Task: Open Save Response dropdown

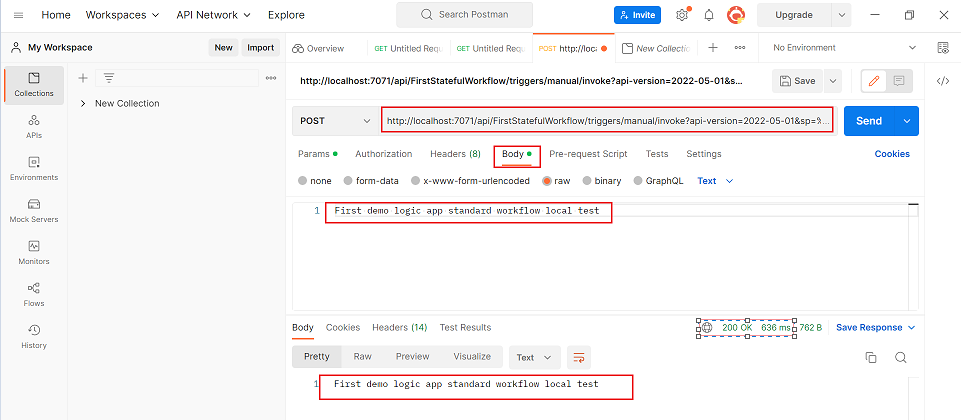Action: 876,327
